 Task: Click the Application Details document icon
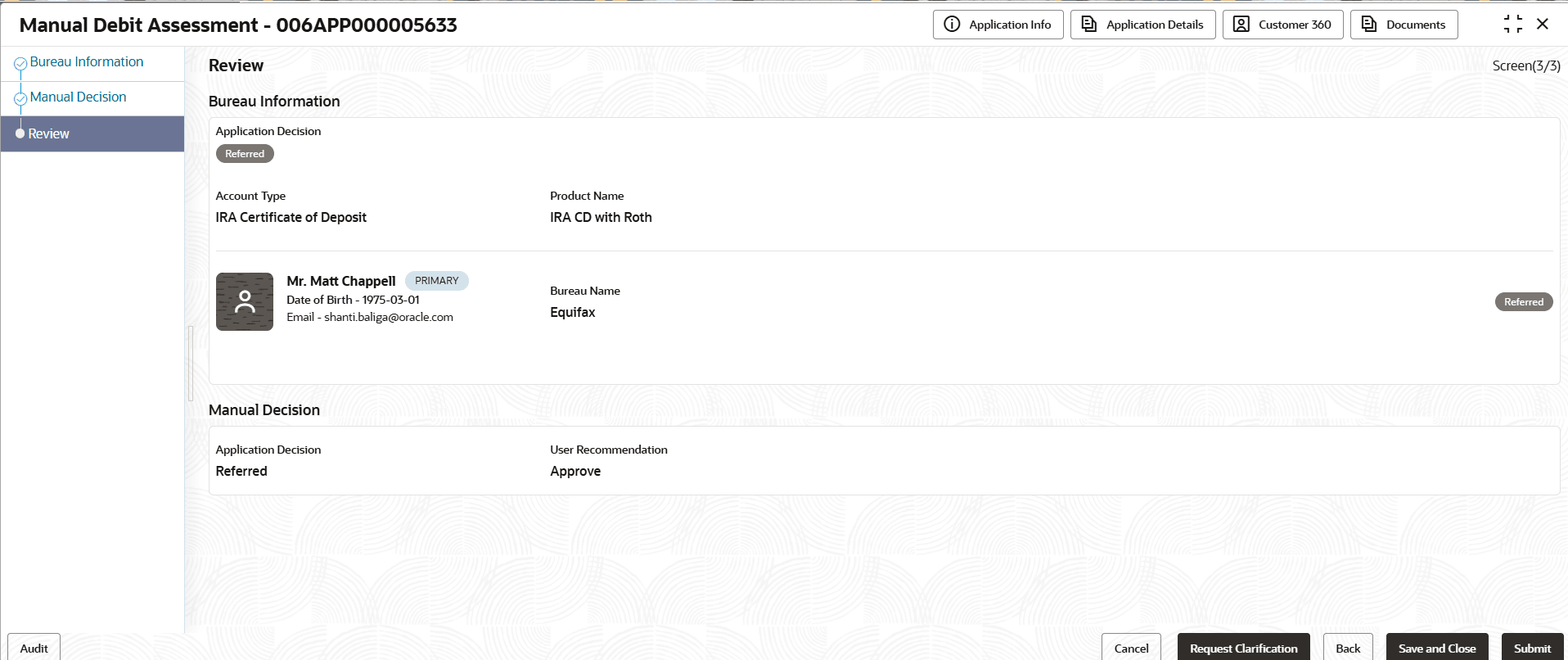pos(1089,25)
